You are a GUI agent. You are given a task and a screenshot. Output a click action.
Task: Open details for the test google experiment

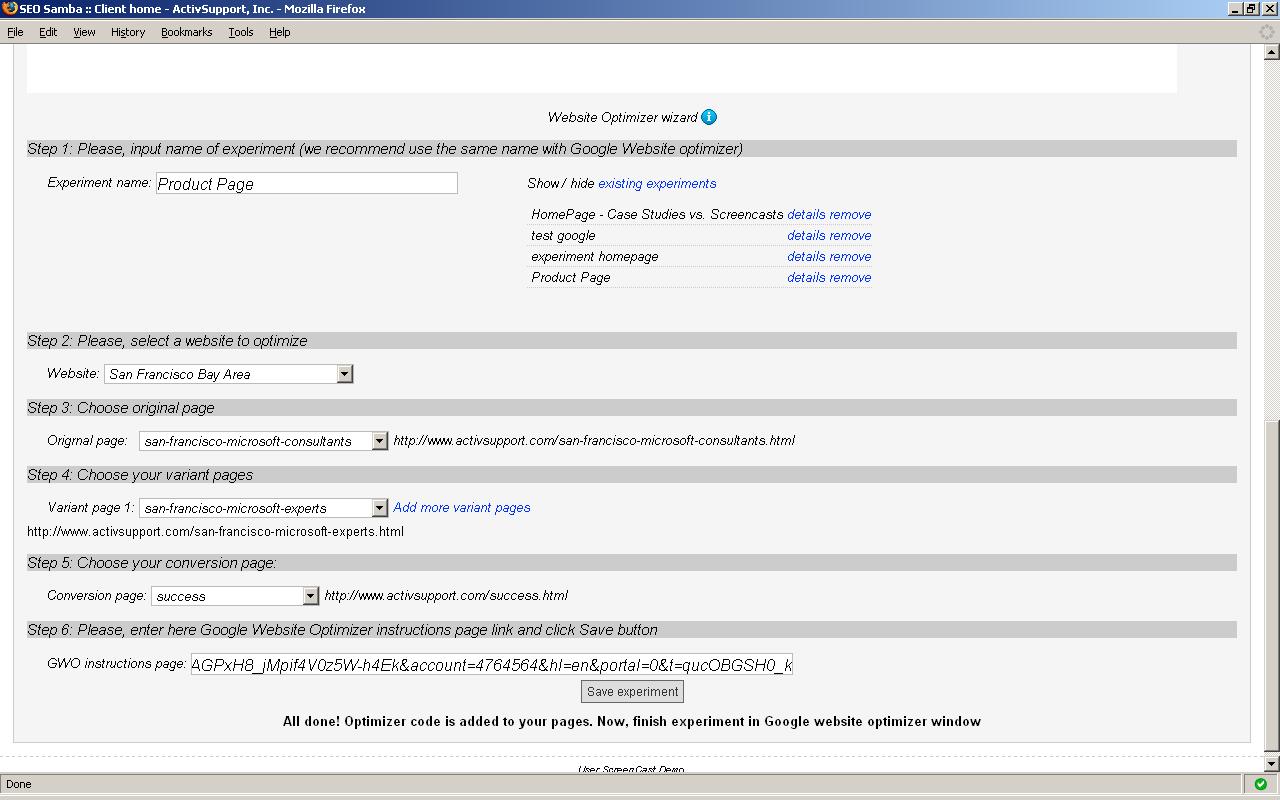(x=806, y=236)
